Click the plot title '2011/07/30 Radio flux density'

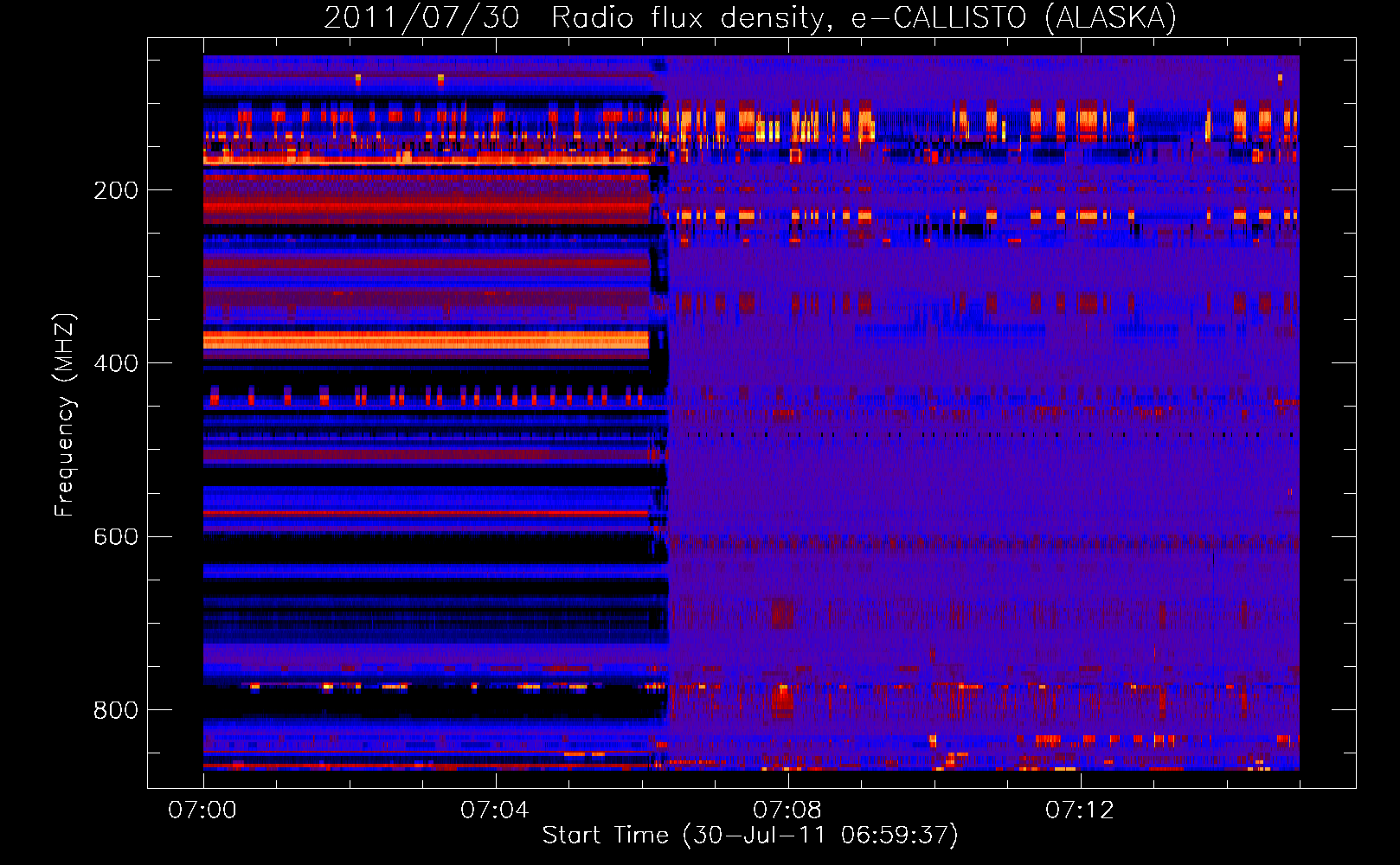[750, 17]
